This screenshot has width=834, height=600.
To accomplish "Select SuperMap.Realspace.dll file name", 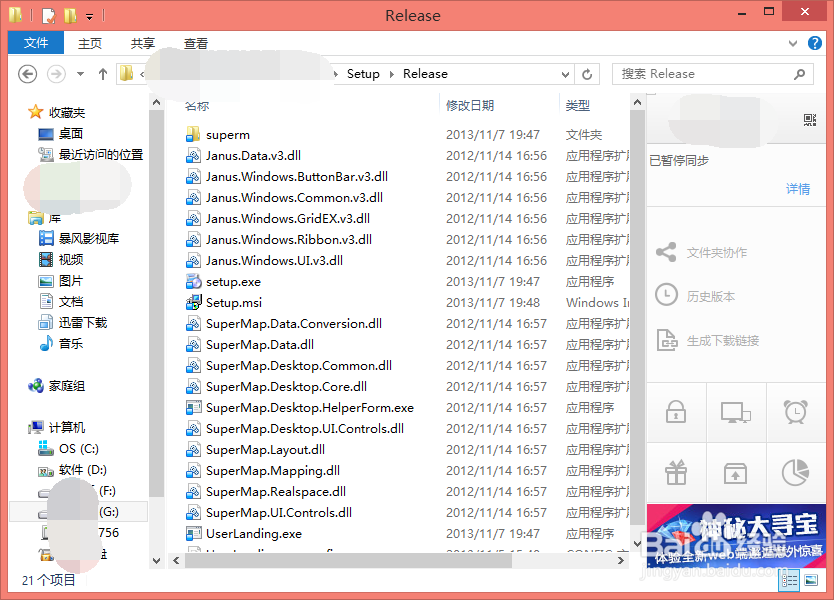I will click(276, 491).
